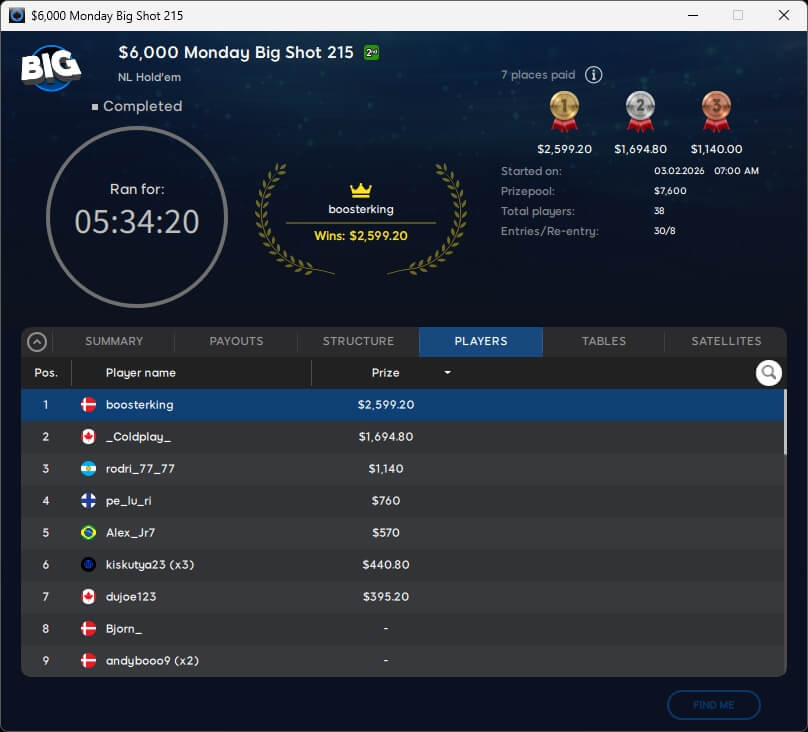The image size is (808, 732).
Task: Select the _Coldplay_ player row
Action: coord(400,437)
